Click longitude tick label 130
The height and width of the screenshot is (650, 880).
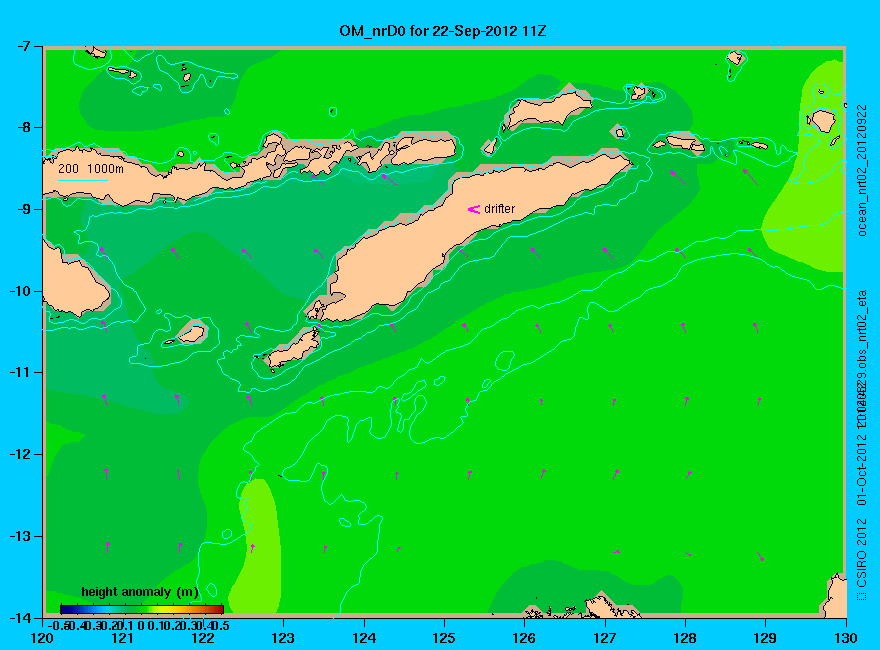pyautogui.click(x=845, y=638)
